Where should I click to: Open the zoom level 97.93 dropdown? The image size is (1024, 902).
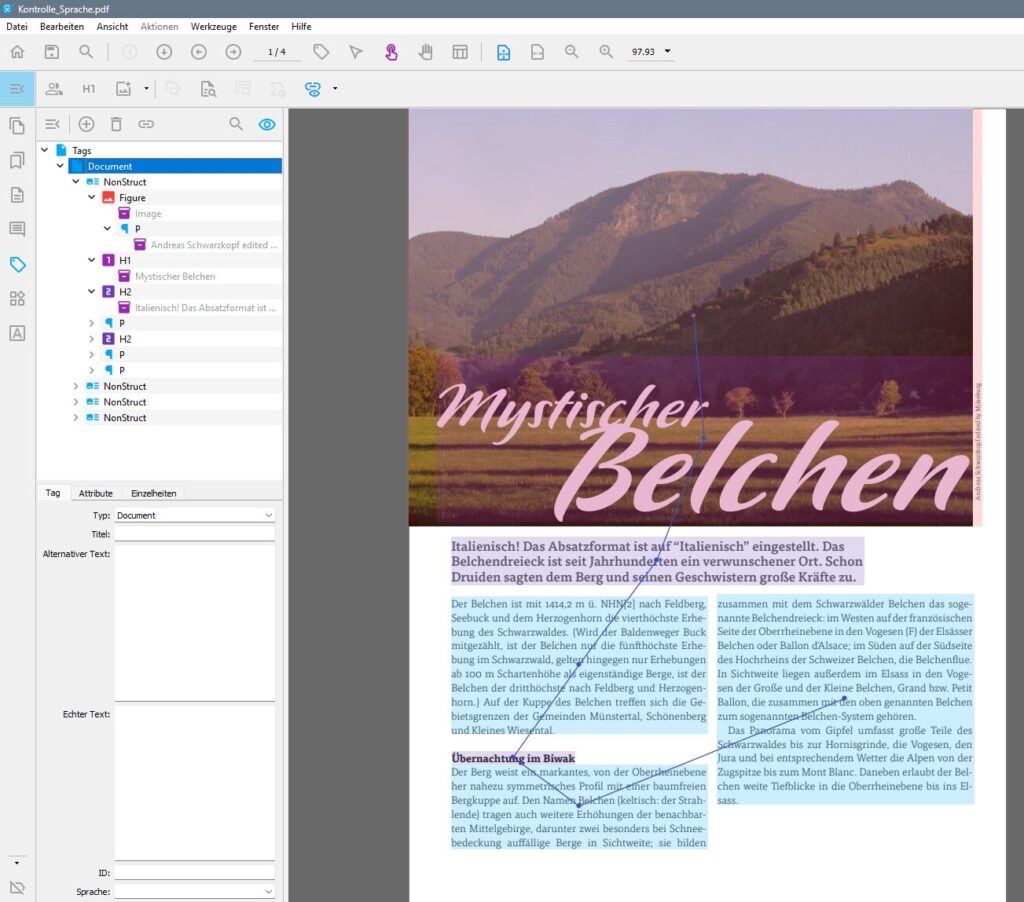click(x=668, y=52)
